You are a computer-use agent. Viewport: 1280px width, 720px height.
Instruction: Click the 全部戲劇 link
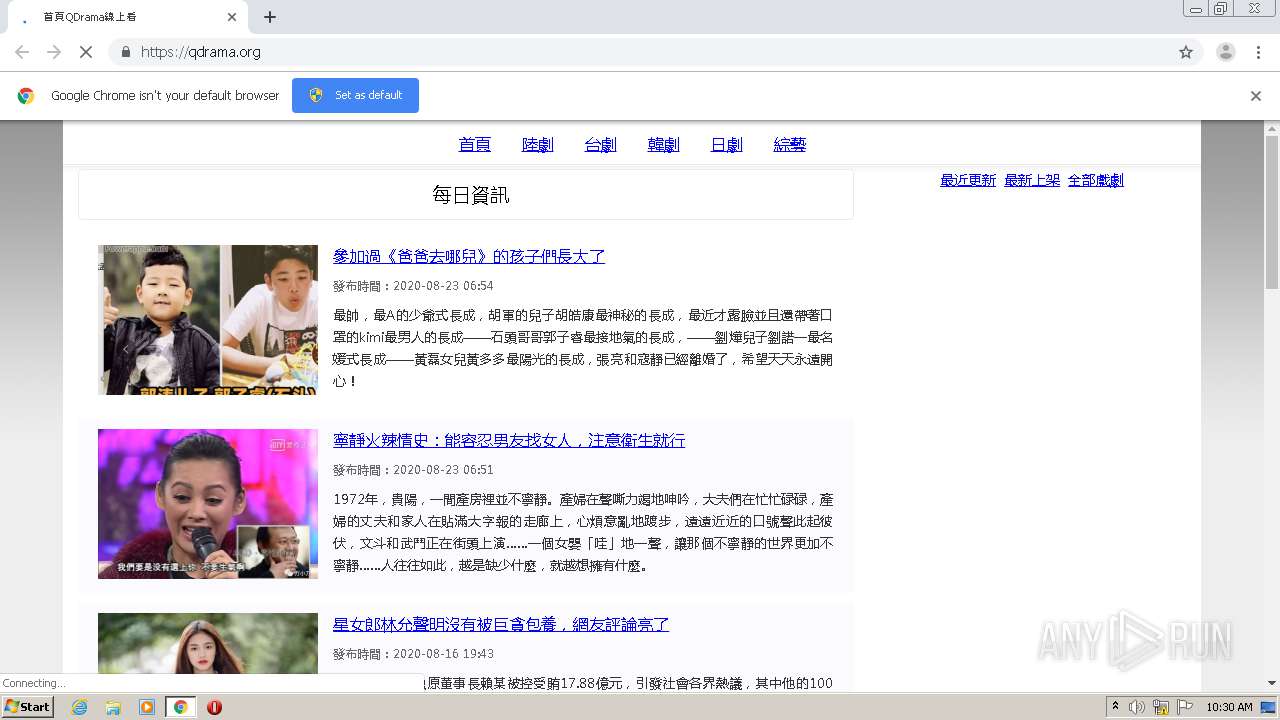[1095, 180]
